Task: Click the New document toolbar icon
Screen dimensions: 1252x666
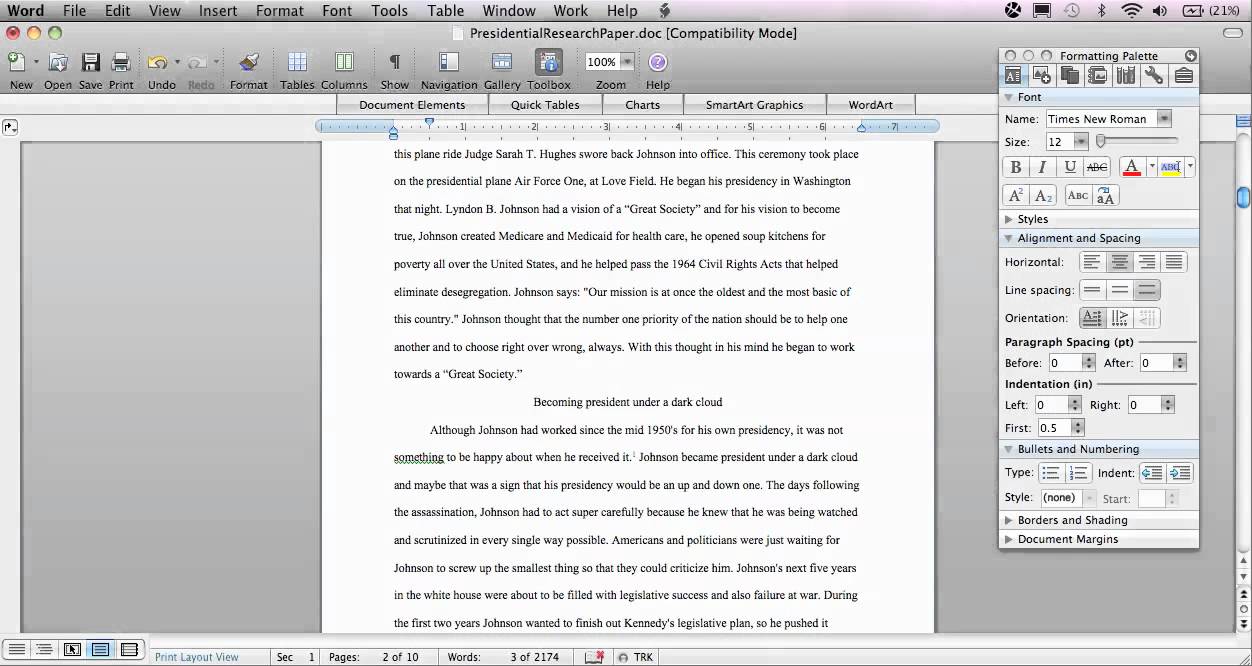Action: [18, 62]
